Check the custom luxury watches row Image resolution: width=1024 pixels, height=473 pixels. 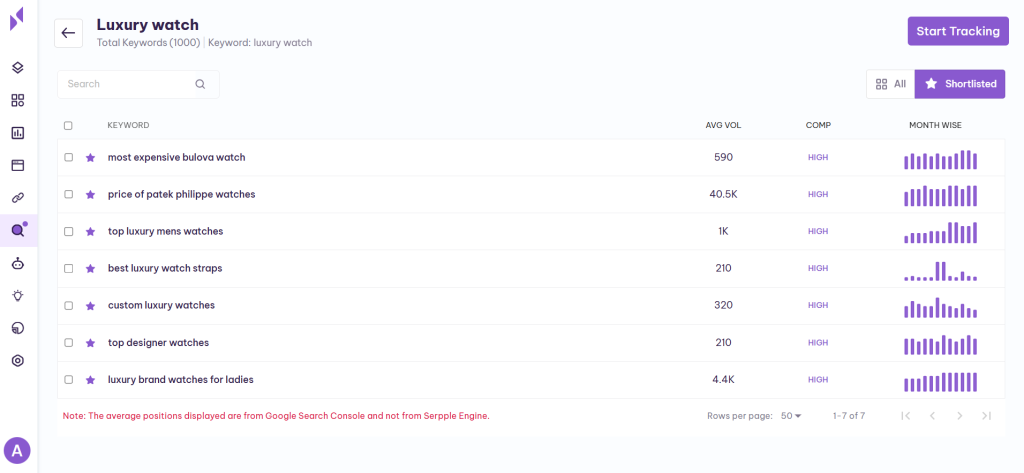(x=69, y=306)
